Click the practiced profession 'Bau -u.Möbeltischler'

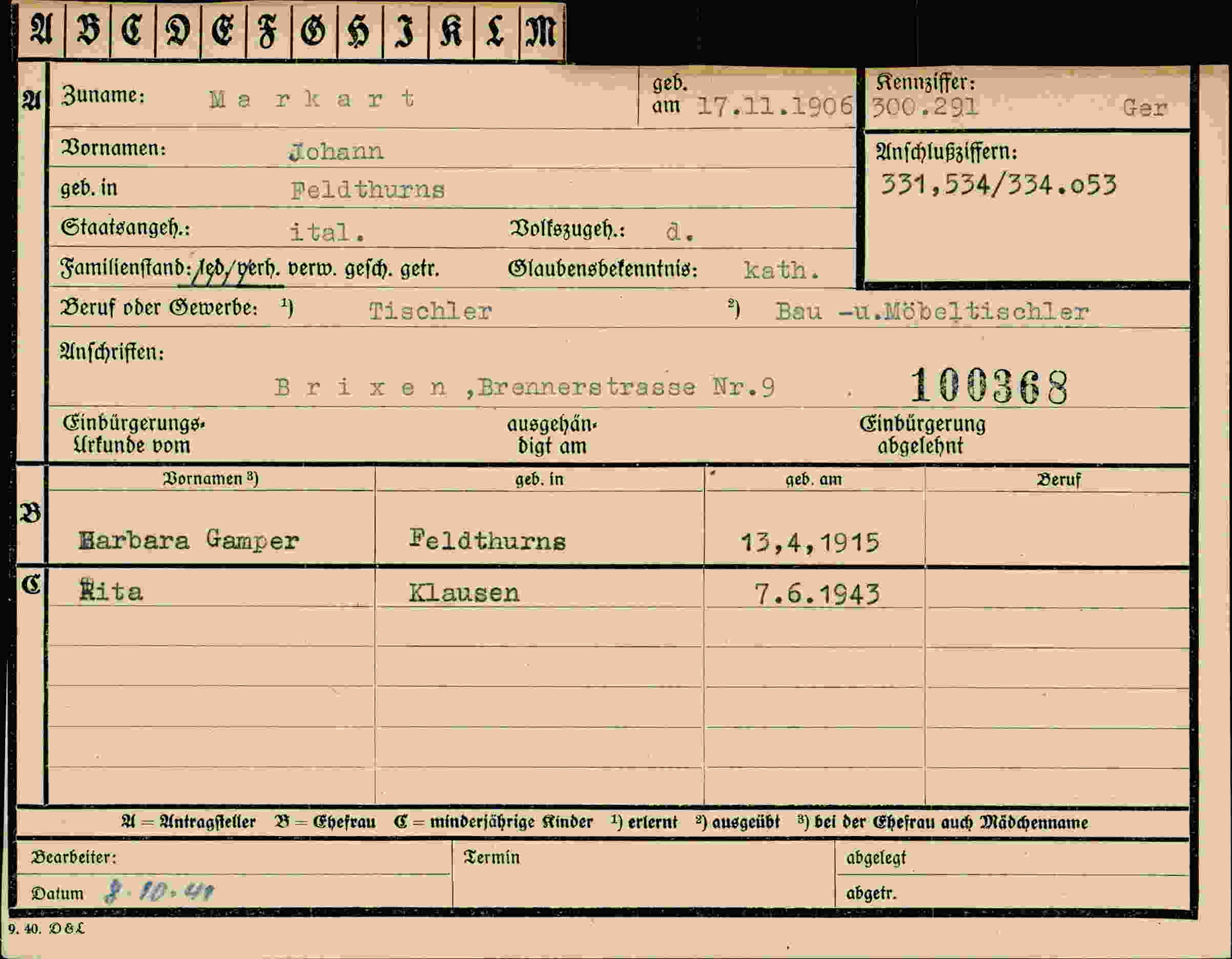click(932, 312)
